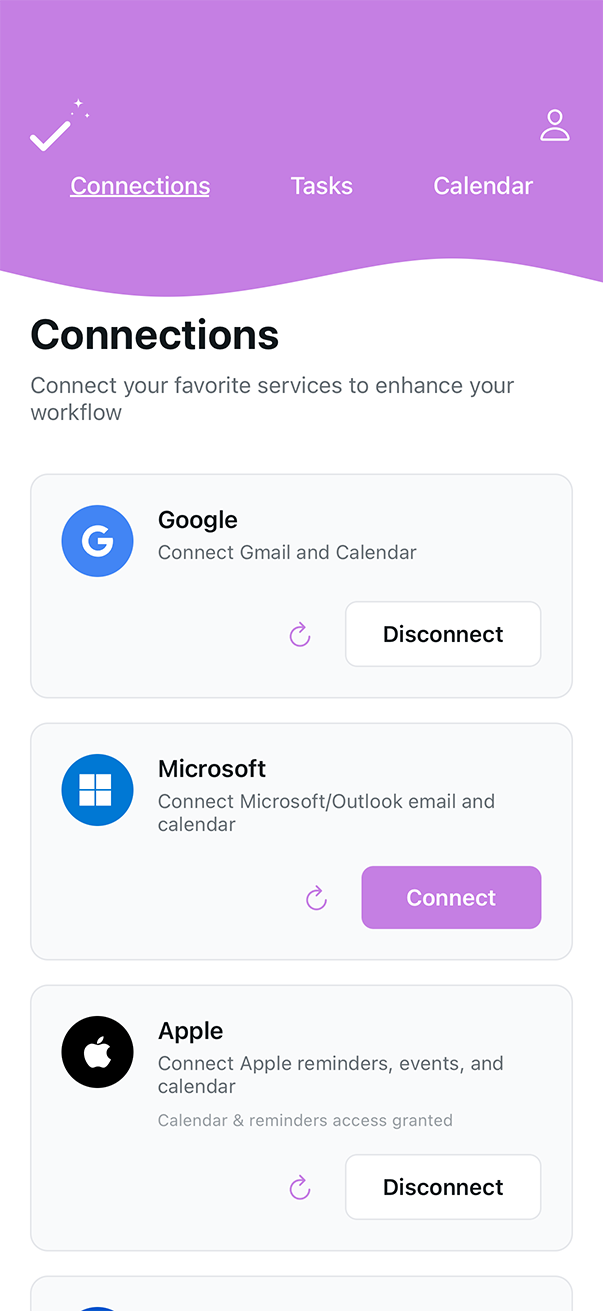Open the Calendar tab

tap(483, 186)
